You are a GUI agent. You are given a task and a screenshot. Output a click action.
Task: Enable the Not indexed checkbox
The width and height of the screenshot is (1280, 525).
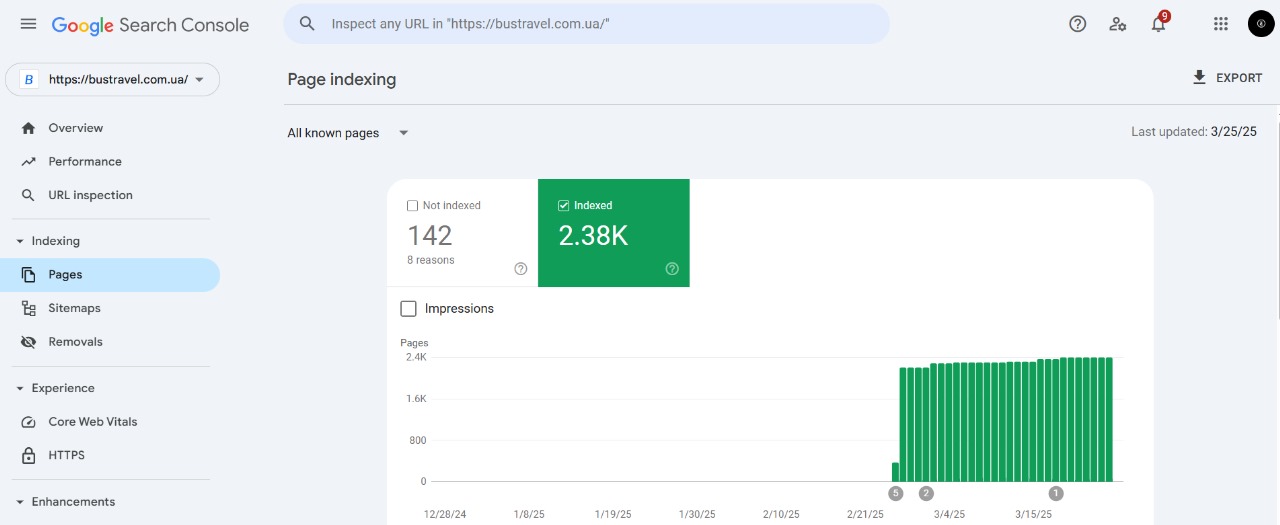pos(412,206)
